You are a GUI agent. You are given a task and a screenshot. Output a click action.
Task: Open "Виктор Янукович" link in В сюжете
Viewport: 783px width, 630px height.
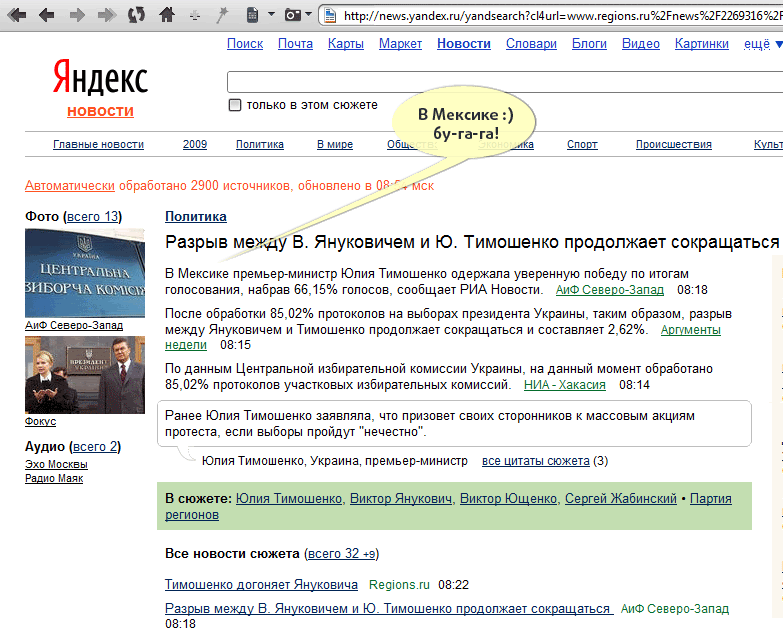pos(401,499)
